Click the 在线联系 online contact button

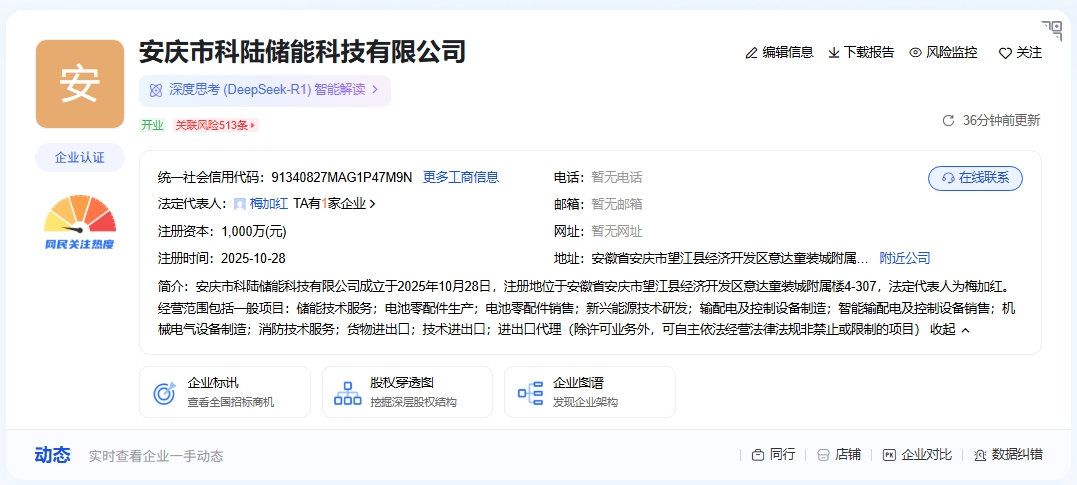pos(975,178)
